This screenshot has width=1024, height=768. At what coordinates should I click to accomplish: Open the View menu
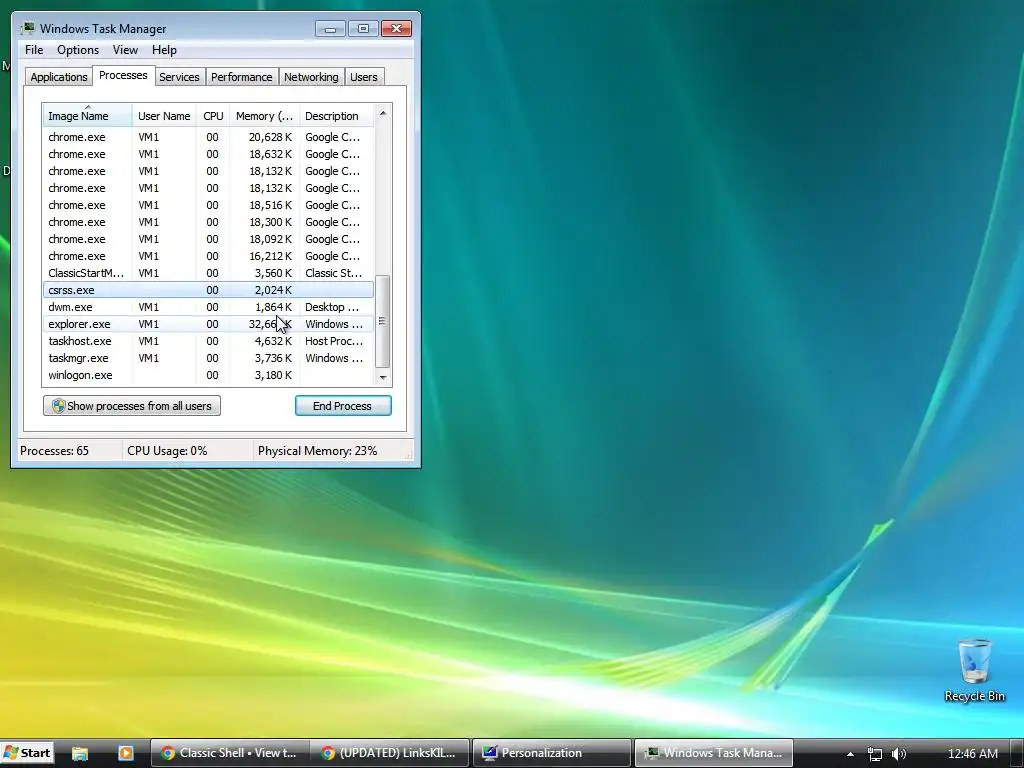pyautogui.click(x=125, y=50)
